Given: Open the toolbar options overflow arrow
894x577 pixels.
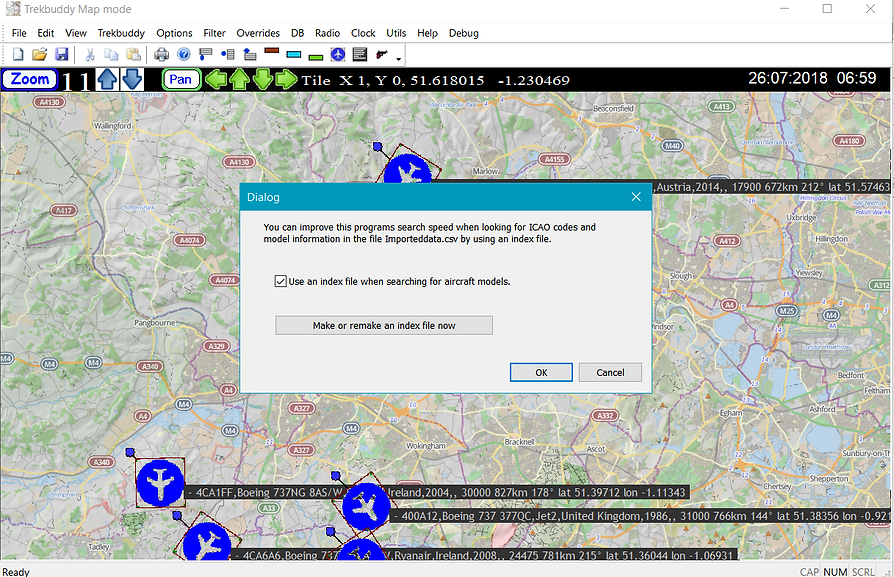Looking at the screenshot, I should click(x=399, y=59).
